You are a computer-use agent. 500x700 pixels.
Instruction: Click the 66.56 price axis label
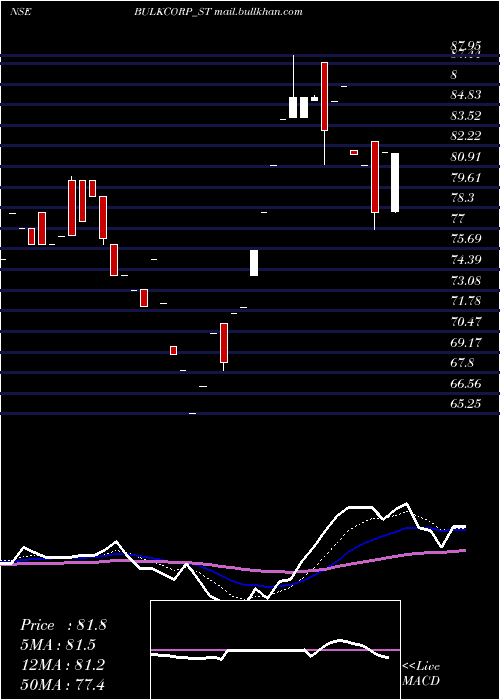click(x=466, y=383)
